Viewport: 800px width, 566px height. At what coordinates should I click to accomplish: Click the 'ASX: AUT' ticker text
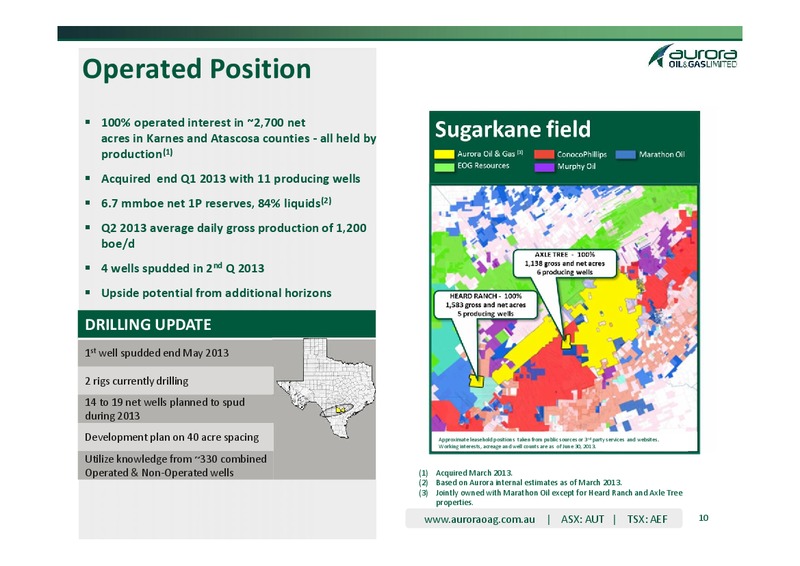click(x=582, y=519)
